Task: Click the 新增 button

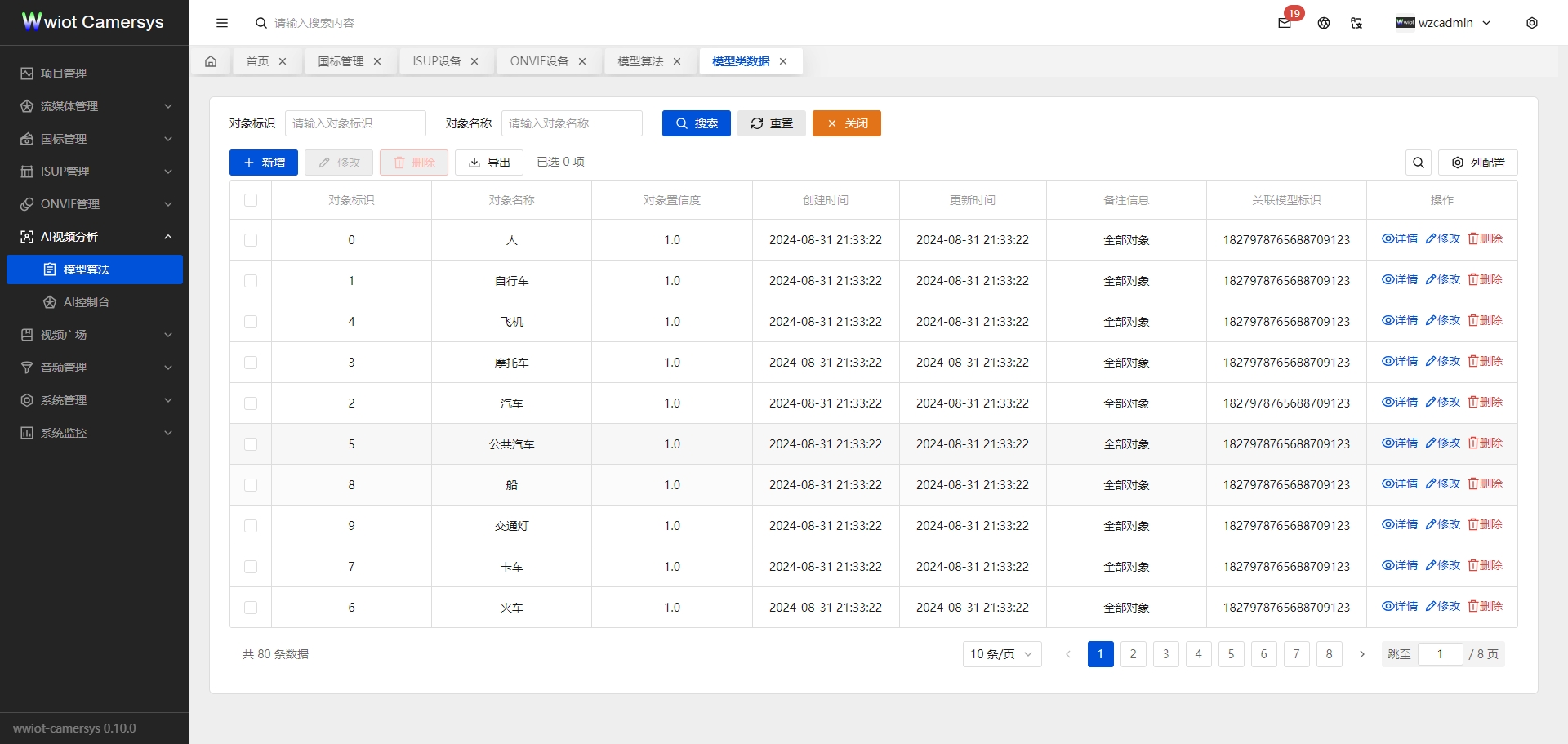Action: [x=263, y=163]
